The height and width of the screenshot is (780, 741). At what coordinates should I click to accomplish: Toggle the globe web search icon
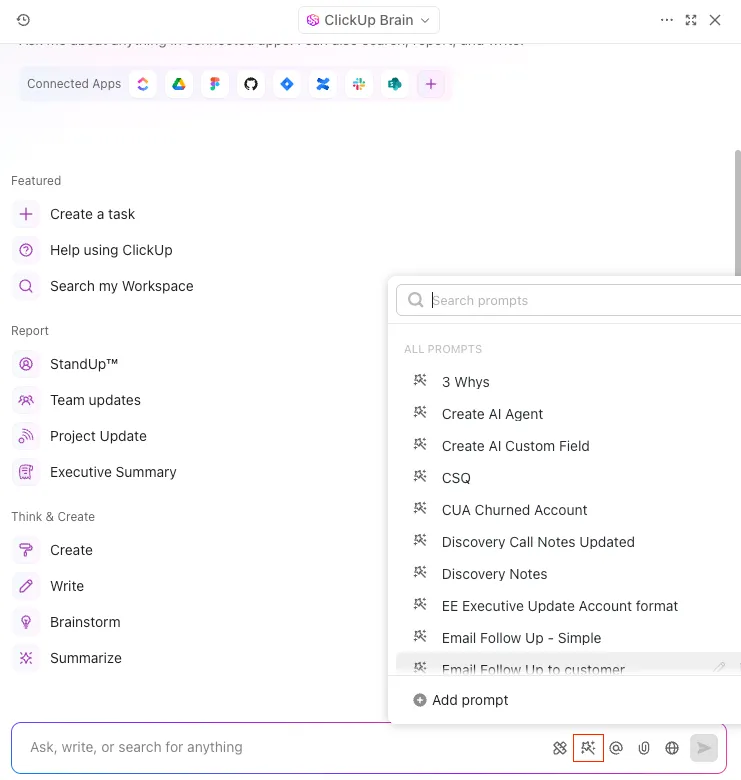click(x=672, y=748)
